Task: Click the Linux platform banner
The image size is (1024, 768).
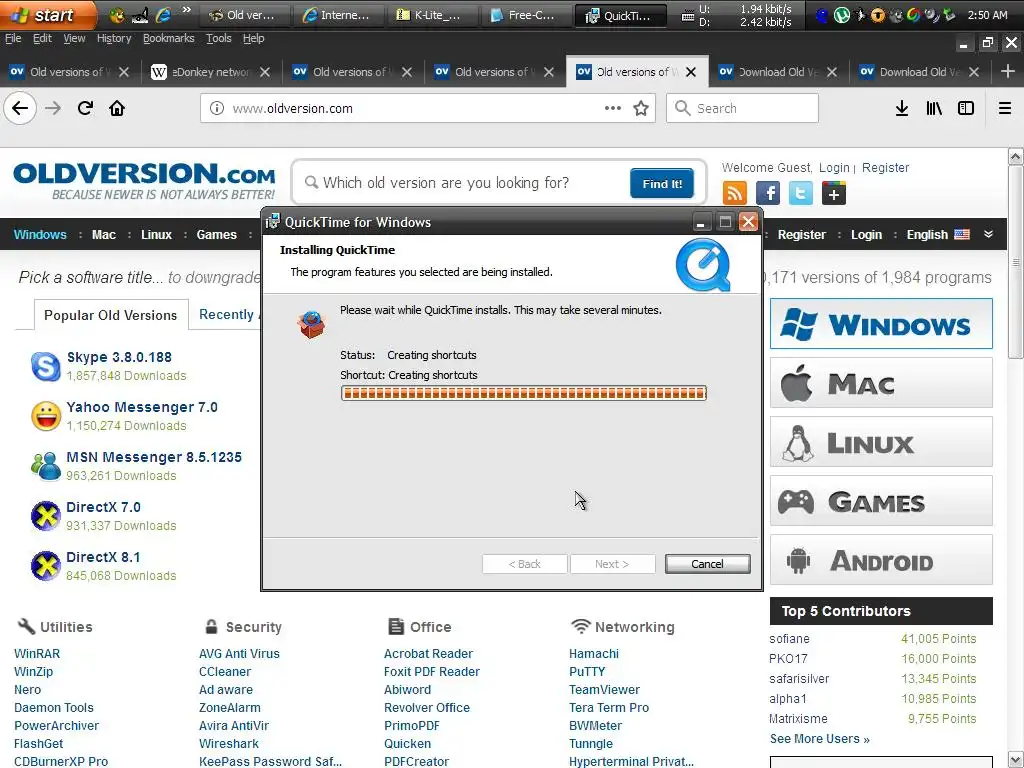Action: click(x=881, y=442)
